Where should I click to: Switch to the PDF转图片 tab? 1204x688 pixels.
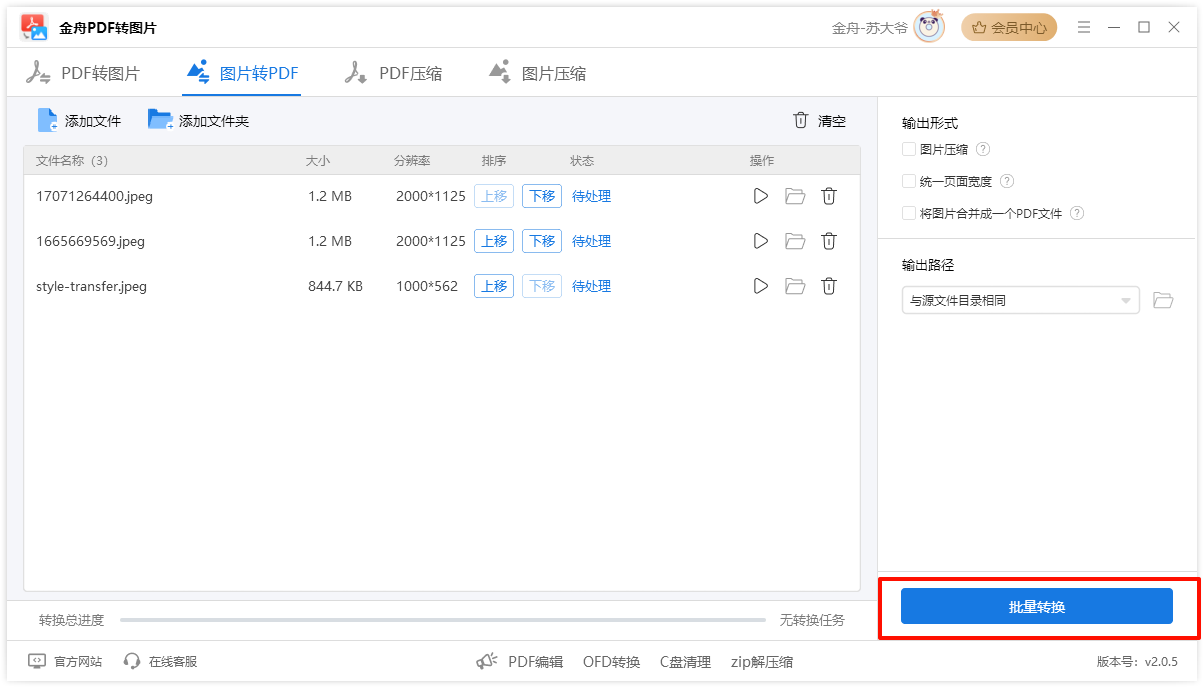click(x=84, y=73)
